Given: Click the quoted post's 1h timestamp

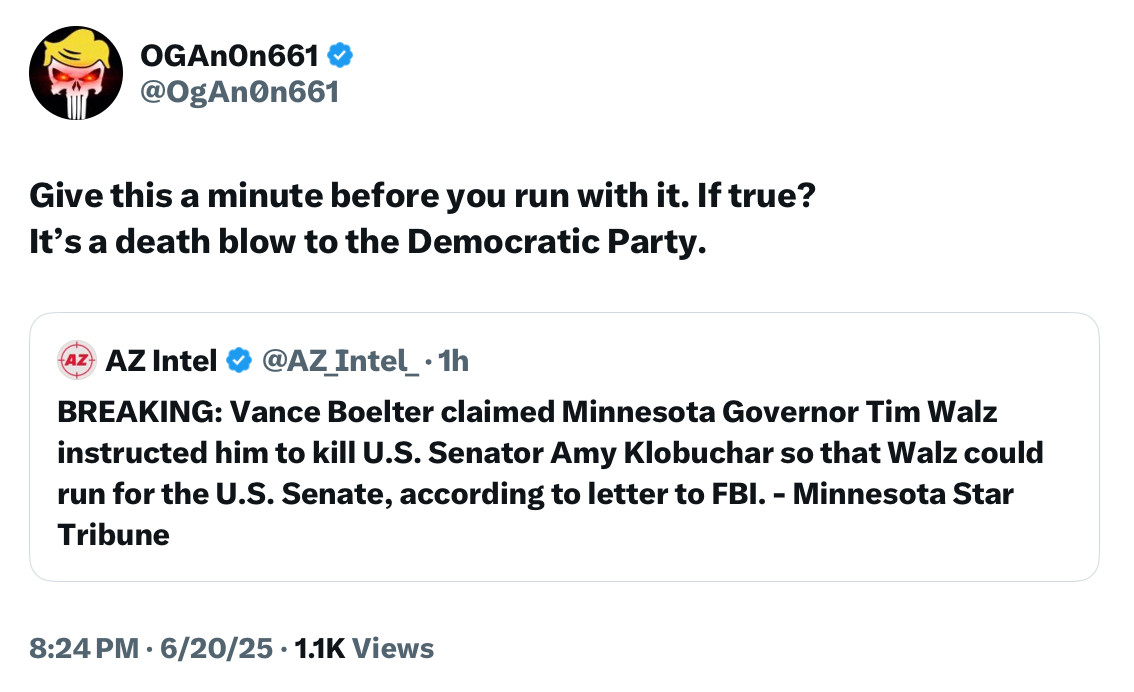Looking at the screenshot, I should click(453, 361).
